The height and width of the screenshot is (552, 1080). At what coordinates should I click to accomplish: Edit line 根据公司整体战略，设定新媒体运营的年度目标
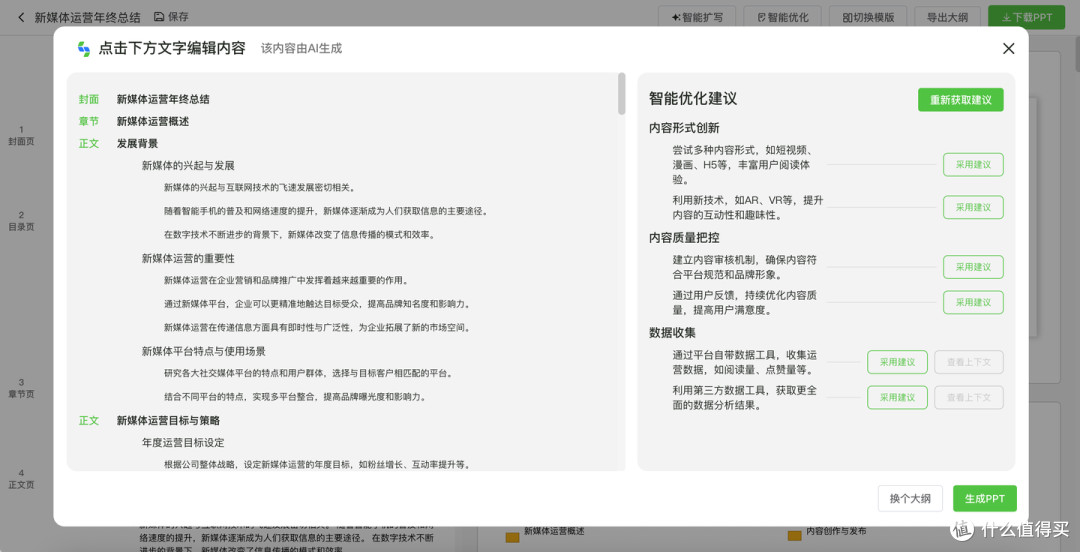[318, 464]
